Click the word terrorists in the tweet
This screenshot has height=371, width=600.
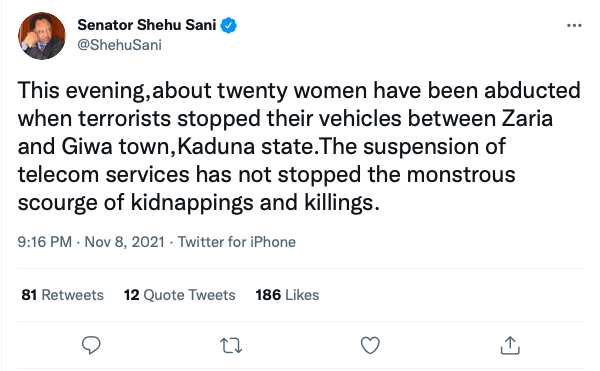click(x=124, y=119)
